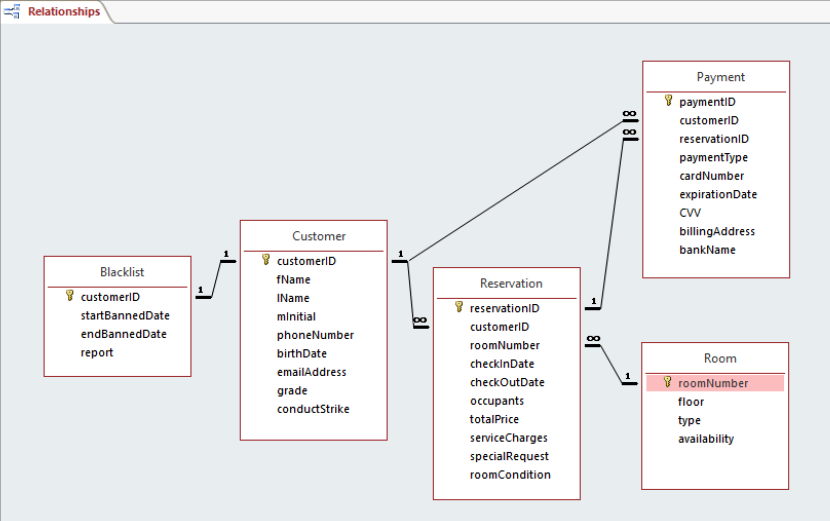830x521 pixels.
Task: Click the key icon beside paymentID
Action: pos(669,101)
